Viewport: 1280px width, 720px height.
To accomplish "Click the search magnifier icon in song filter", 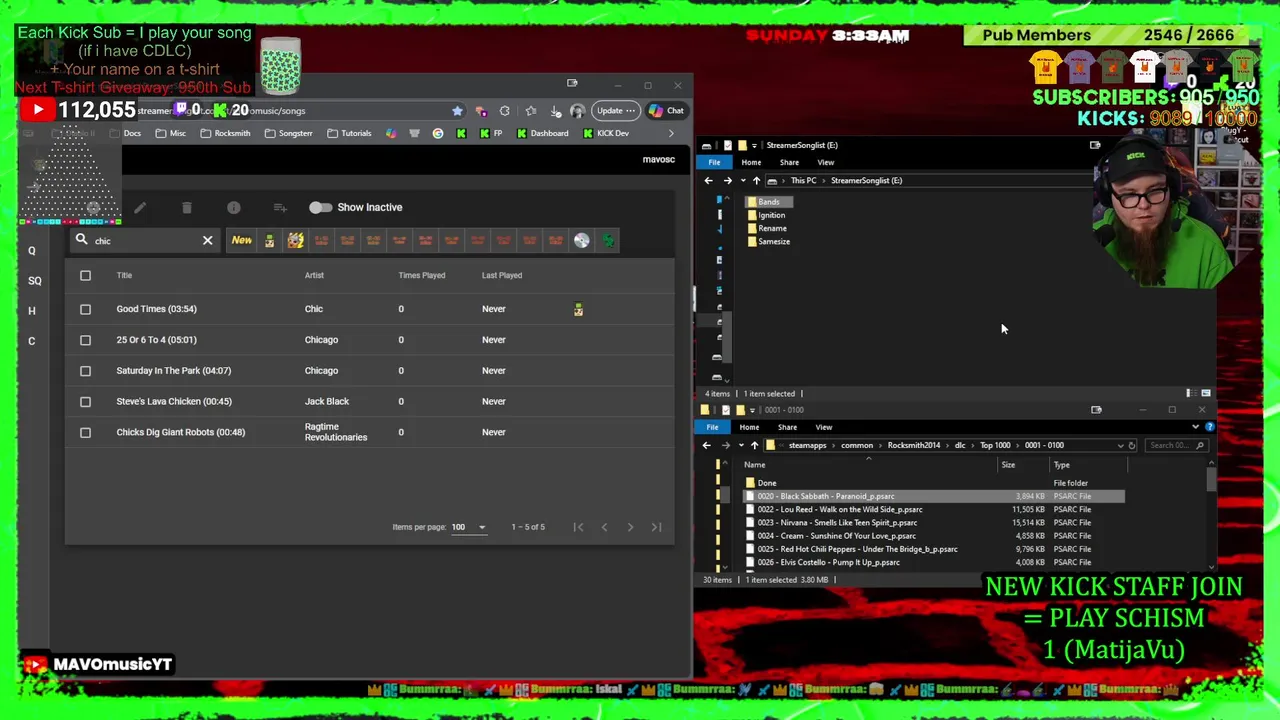I will 81,240.
